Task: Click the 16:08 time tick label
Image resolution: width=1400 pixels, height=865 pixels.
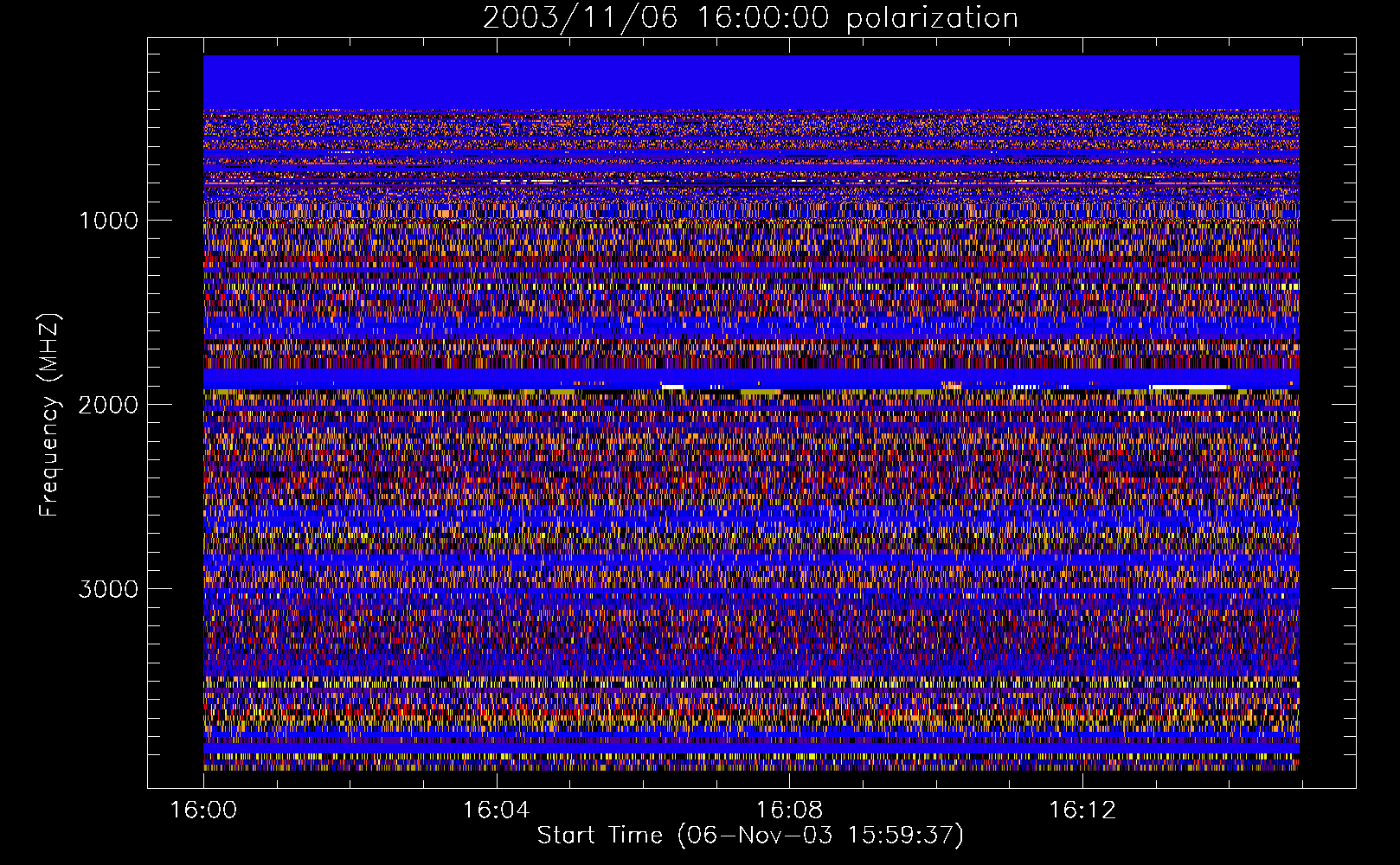Action: pos(789,811)
